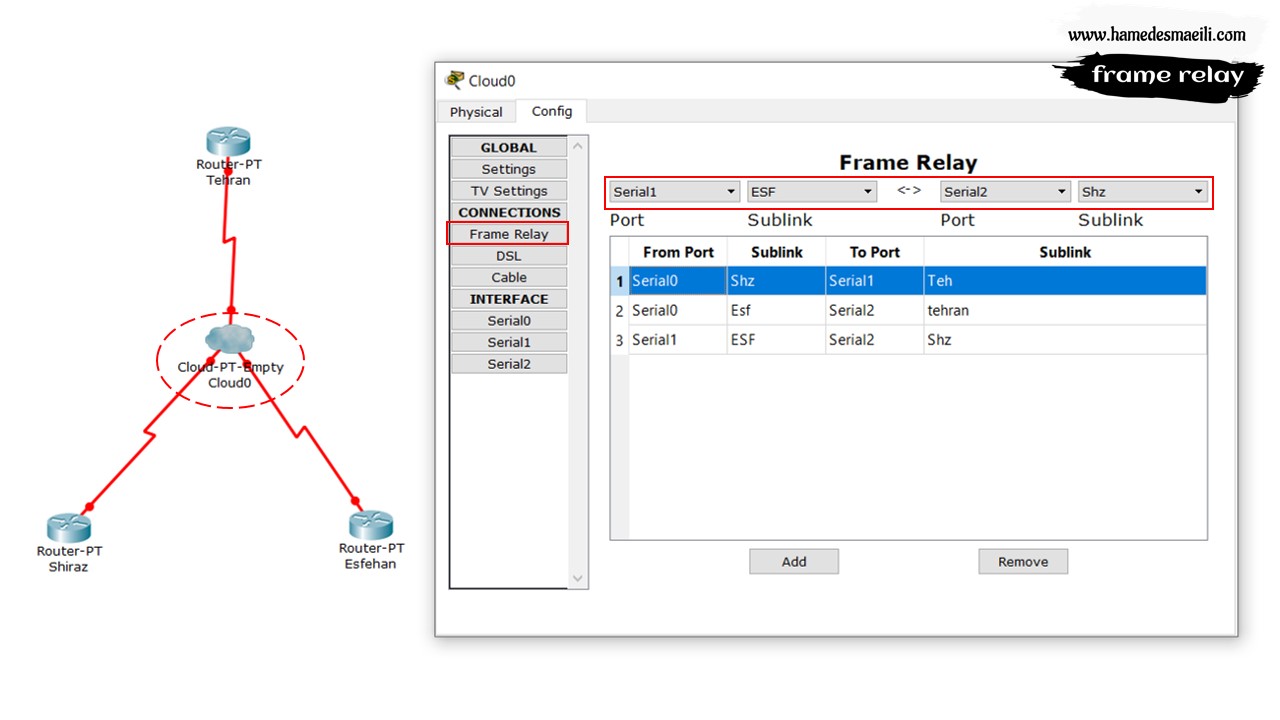This screenshot has width=1280, height=720.
Task: Open the Serial0 interface settings
Action: pos(509,321)
